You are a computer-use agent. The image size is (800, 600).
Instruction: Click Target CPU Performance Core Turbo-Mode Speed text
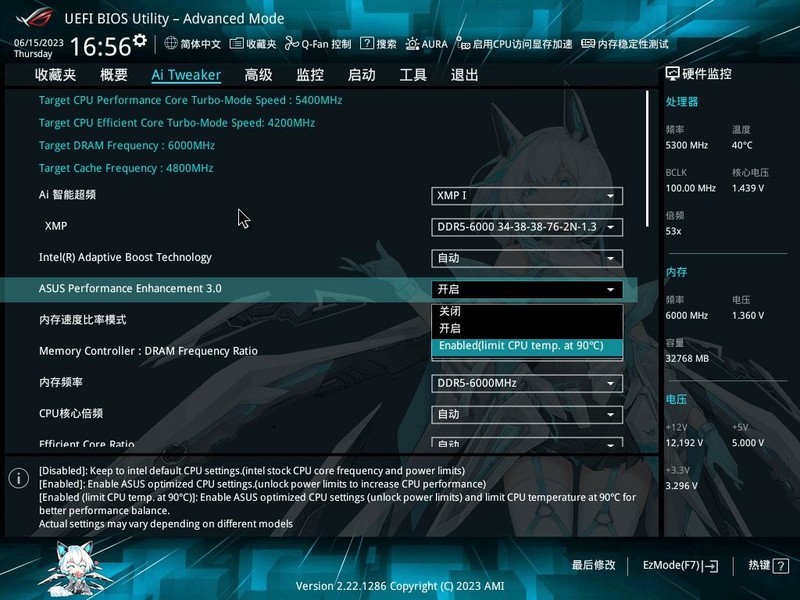pyautogui.click(x=190, y=101)
